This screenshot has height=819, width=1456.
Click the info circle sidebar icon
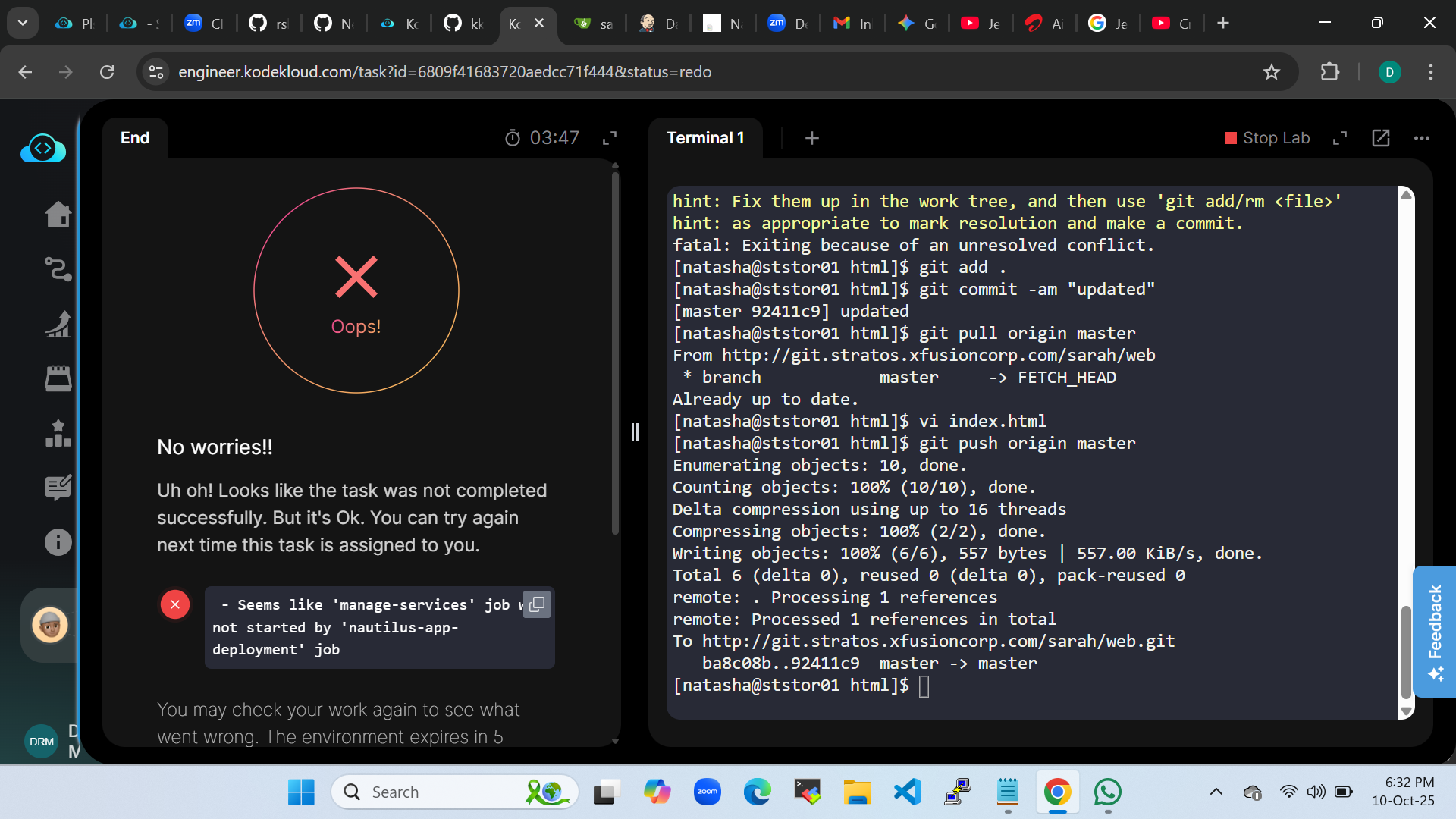point(58,542)
